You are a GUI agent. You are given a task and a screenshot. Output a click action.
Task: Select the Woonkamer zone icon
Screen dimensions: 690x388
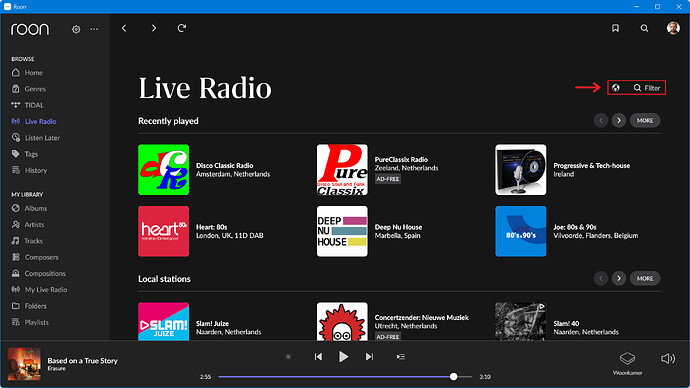(x=628, y=359)
